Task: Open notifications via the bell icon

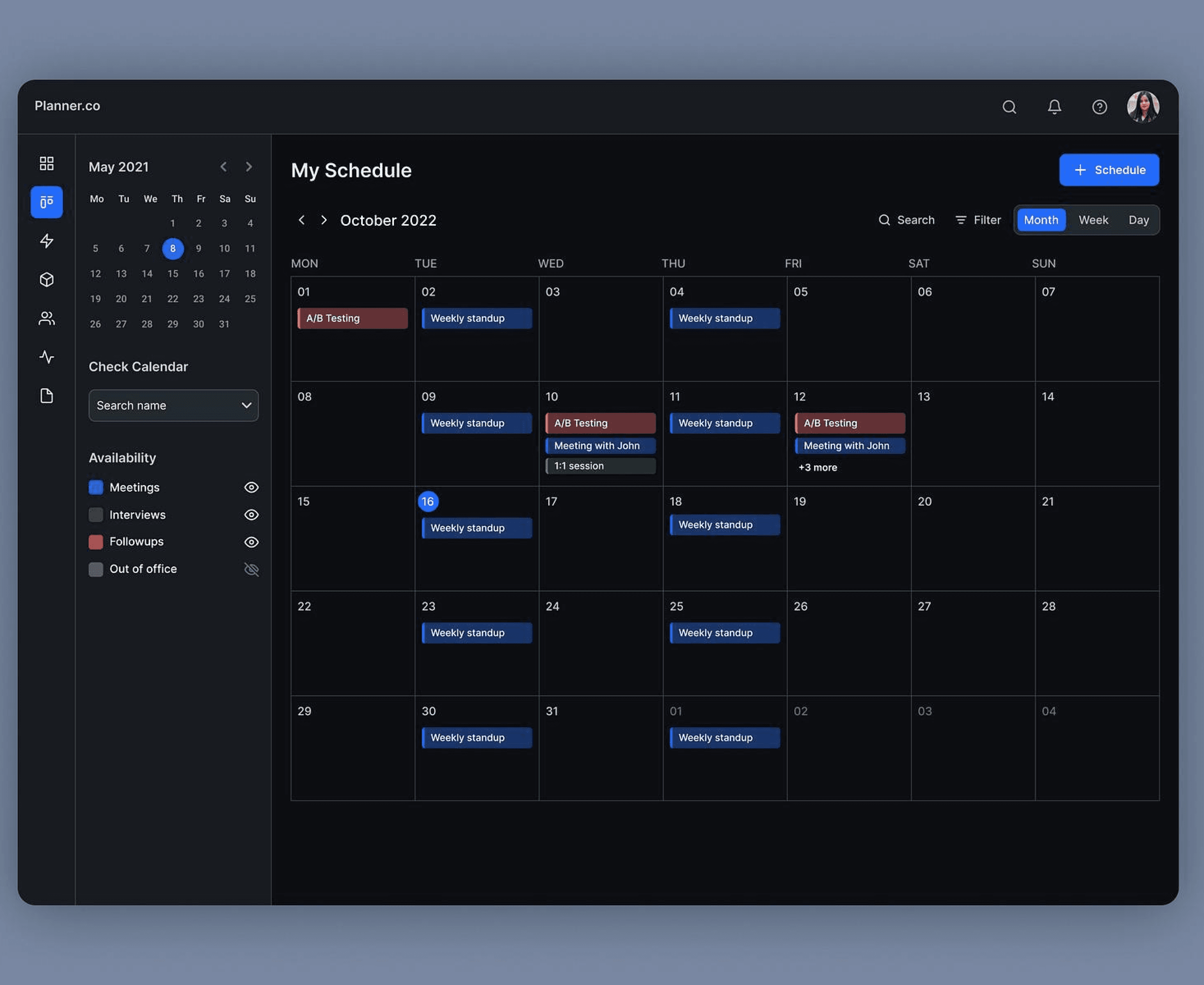Action: click(1054, 107)
